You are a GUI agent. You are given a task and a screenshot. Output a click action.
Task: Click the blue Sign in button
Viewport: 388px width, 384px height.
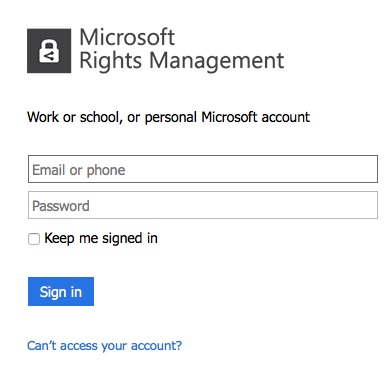(61, 291)
